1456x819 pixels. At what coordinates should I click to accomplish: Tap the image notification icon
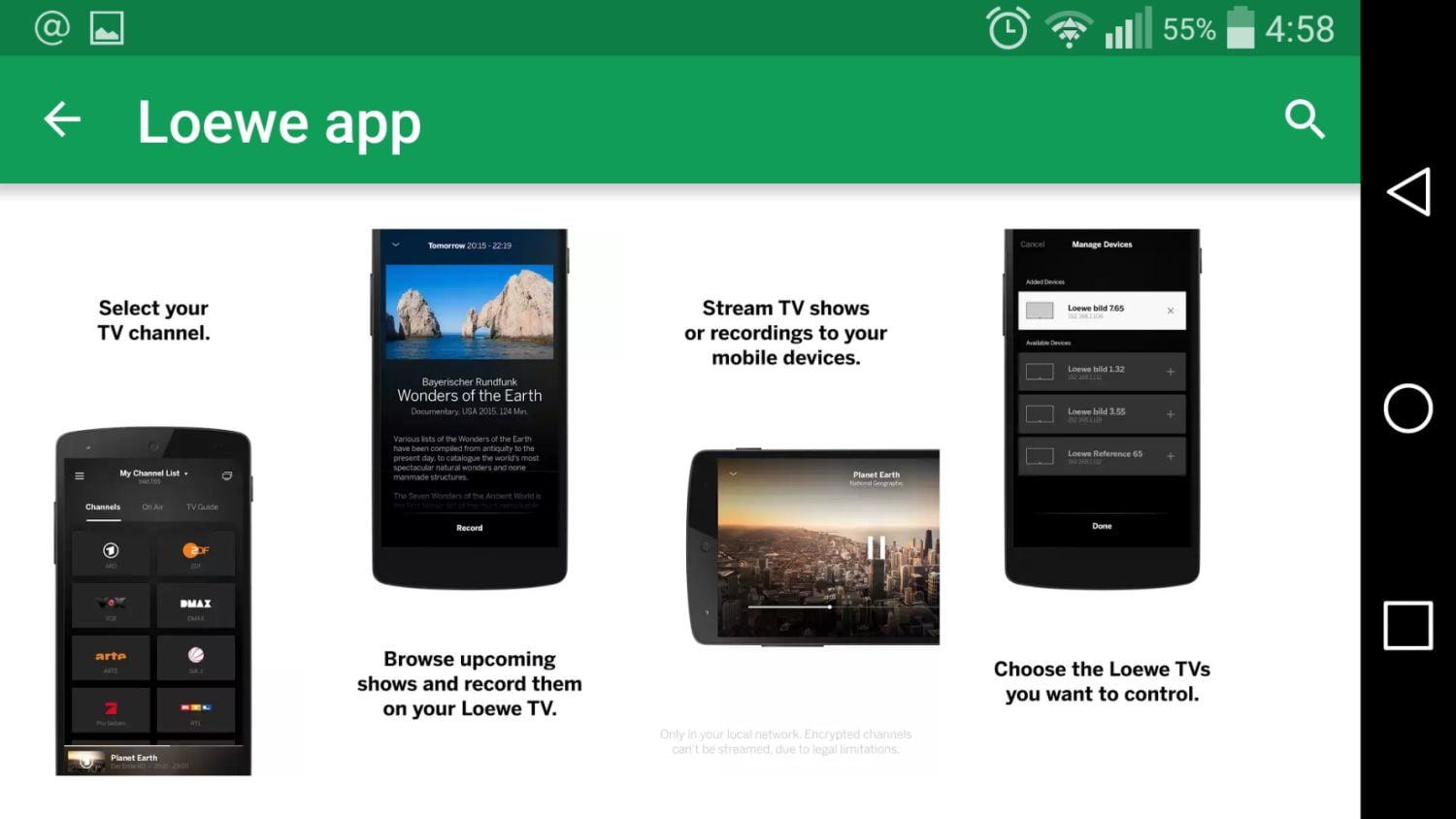107,28
